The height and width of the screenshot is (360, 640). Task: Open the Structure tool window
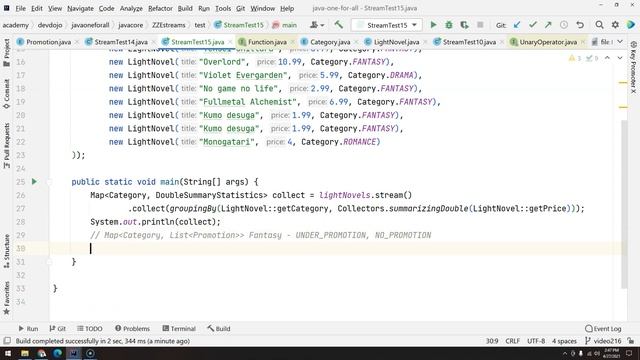(7, 251)
